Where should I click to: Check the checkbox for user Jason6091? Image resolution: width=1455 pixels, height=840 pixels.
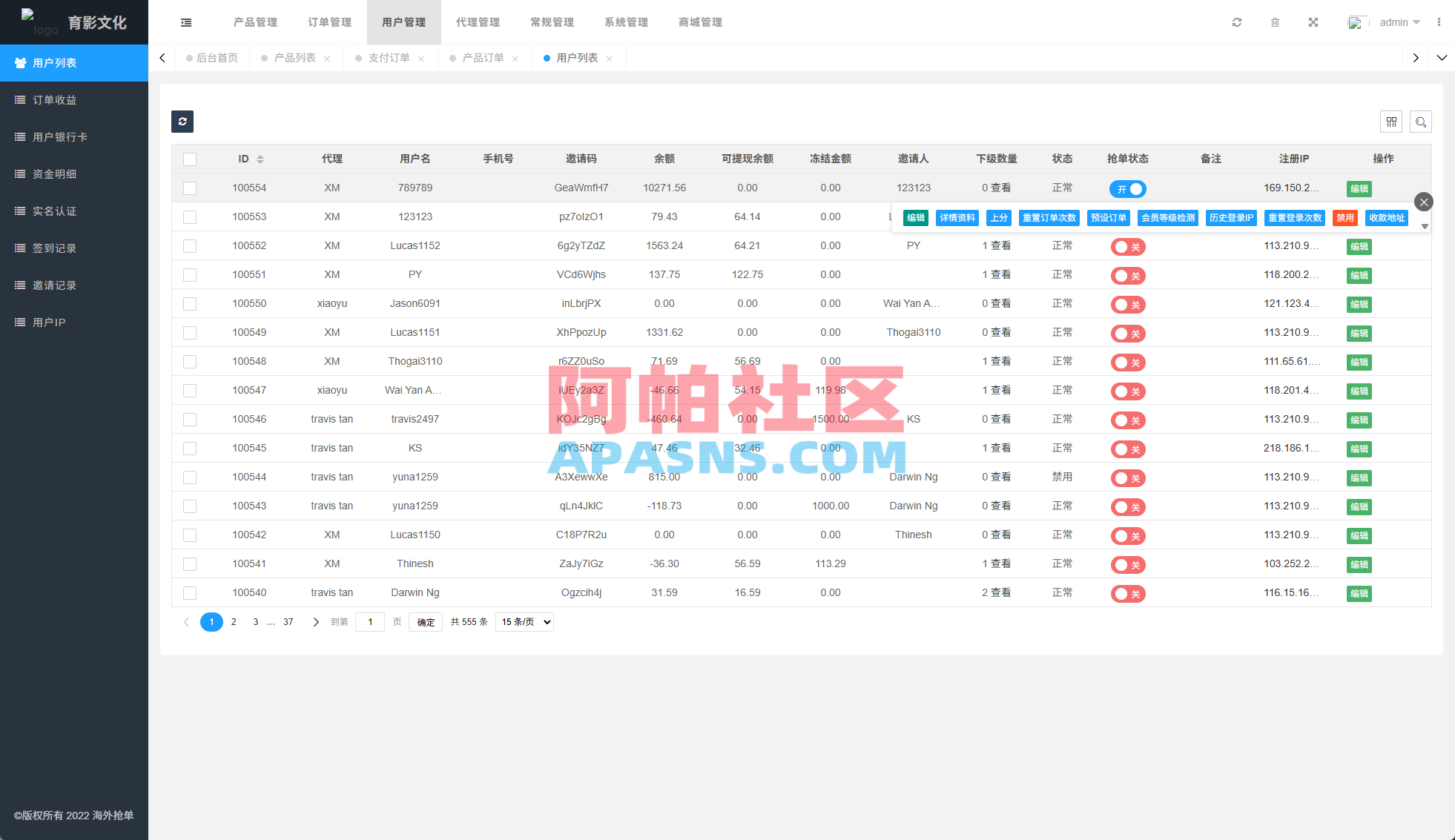pos(190,304)
